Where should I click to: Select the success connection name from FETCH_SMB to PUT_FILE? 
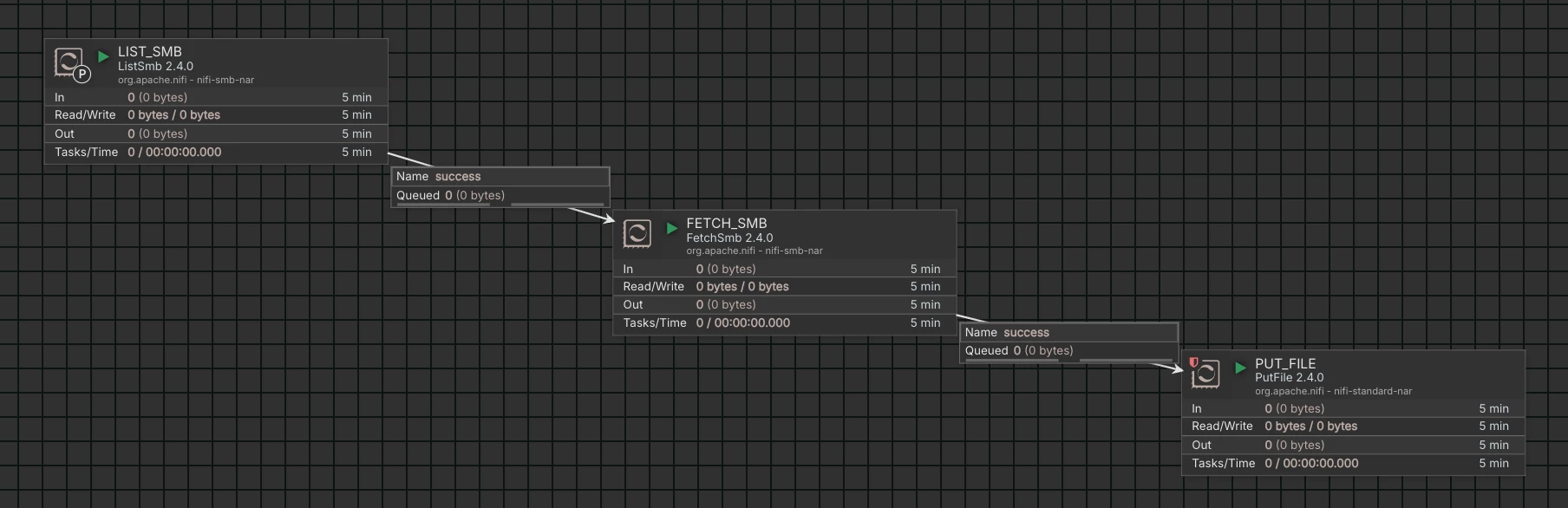coord(1026,333)
